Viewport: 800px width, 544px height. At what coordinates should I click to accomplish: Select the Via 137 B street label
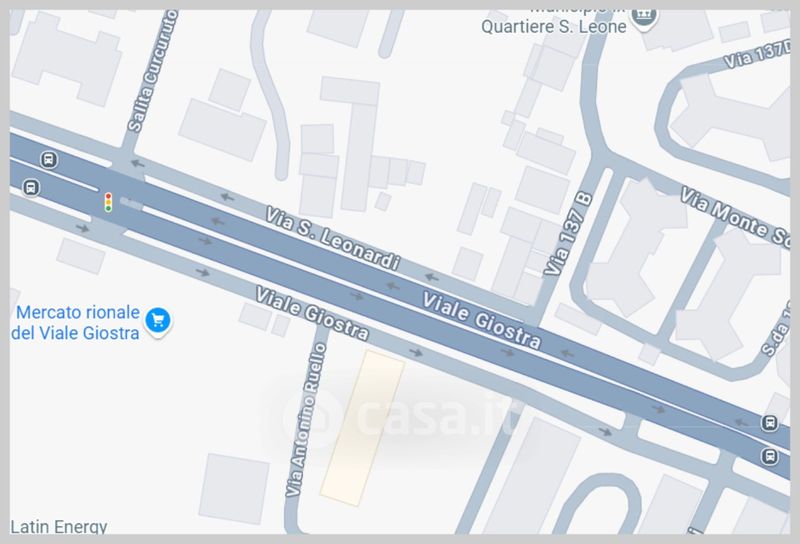(x=568, y=234)
